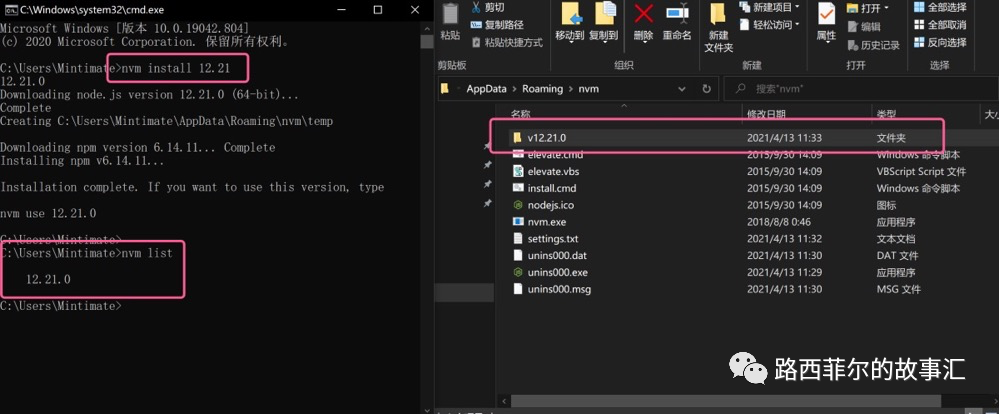Click the nodejs.ico green icon
The image size is (999, 414).
517,205
